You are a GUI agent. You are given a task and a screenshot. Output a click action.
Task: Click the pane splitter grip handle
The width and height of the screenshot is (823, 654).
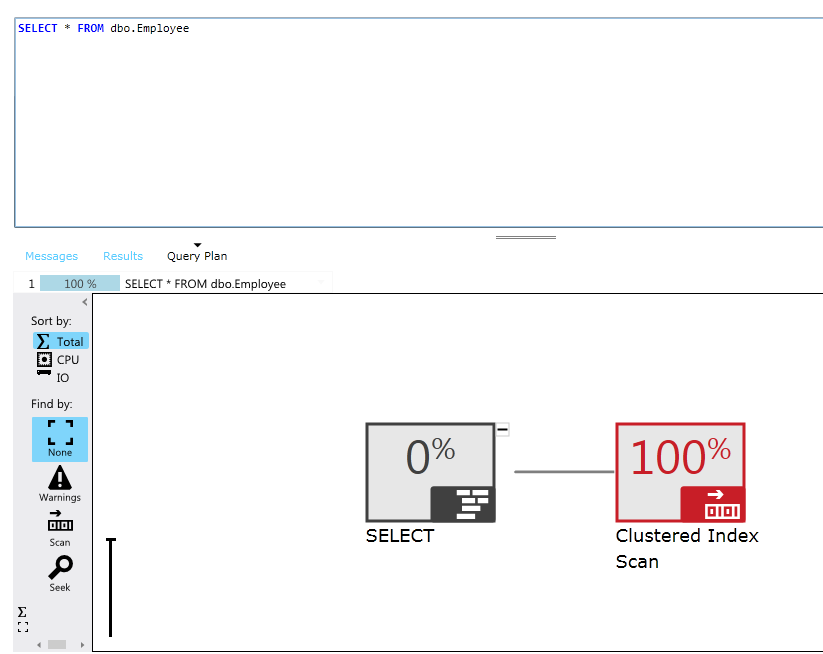(x=526, y=238)
